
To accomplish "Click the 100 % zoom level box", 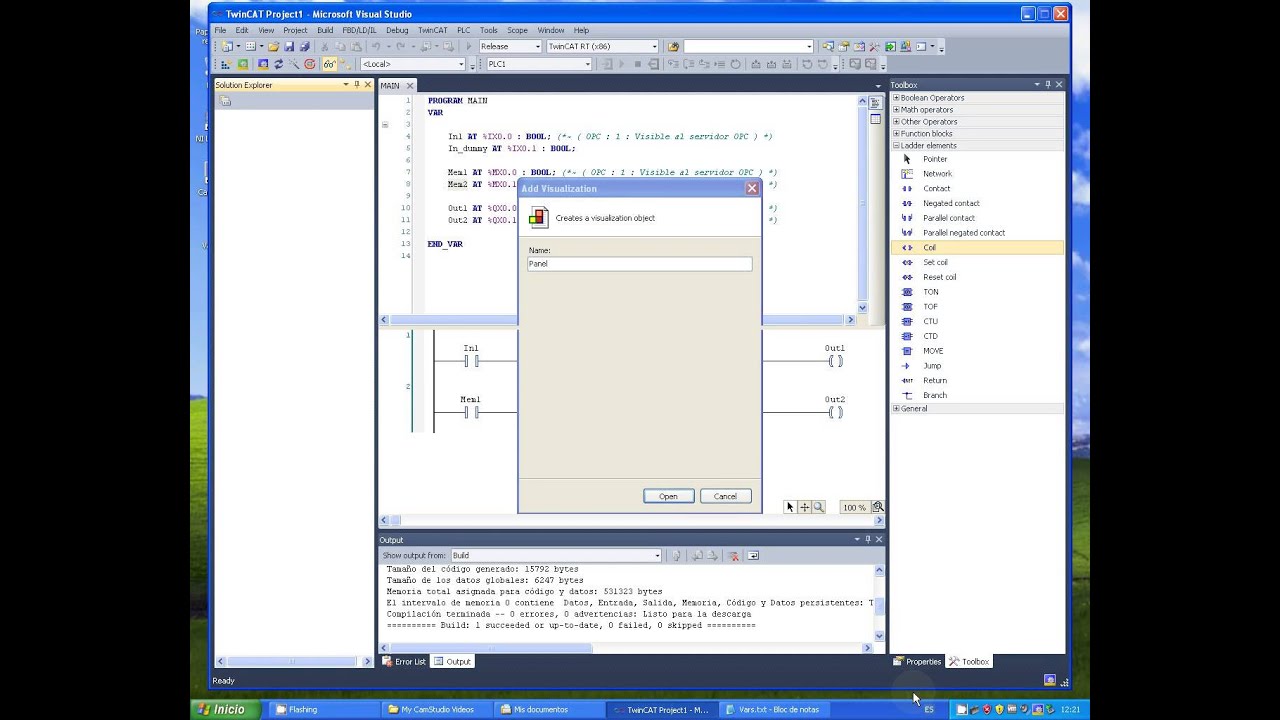I will [x=854, y=507].
